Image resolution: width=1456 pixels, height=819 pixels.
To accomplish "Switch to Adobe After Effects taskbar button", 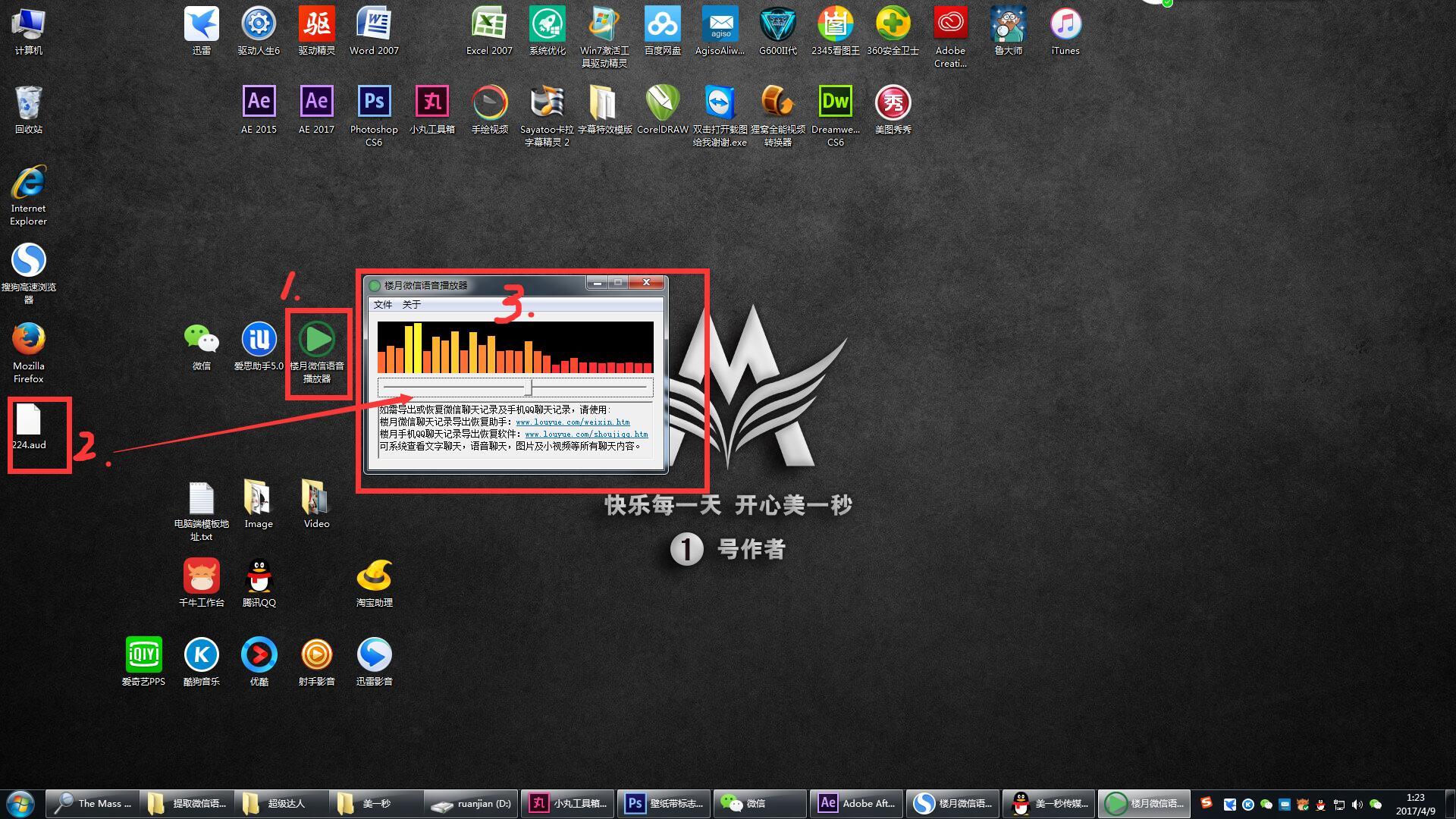I will coord(857,803).
